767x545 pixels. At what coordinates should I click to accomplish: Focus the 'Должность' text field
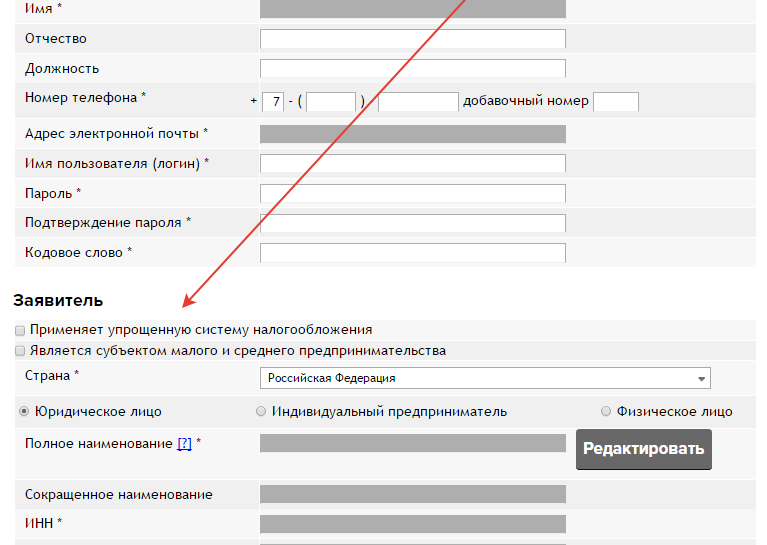click(x=412, y=69)
